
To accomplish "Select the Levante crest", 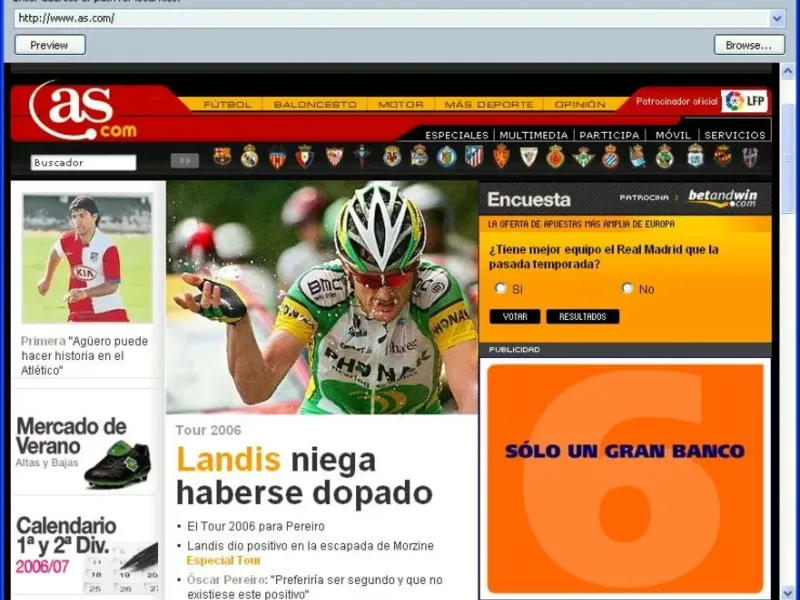I will tap(750, 156).
